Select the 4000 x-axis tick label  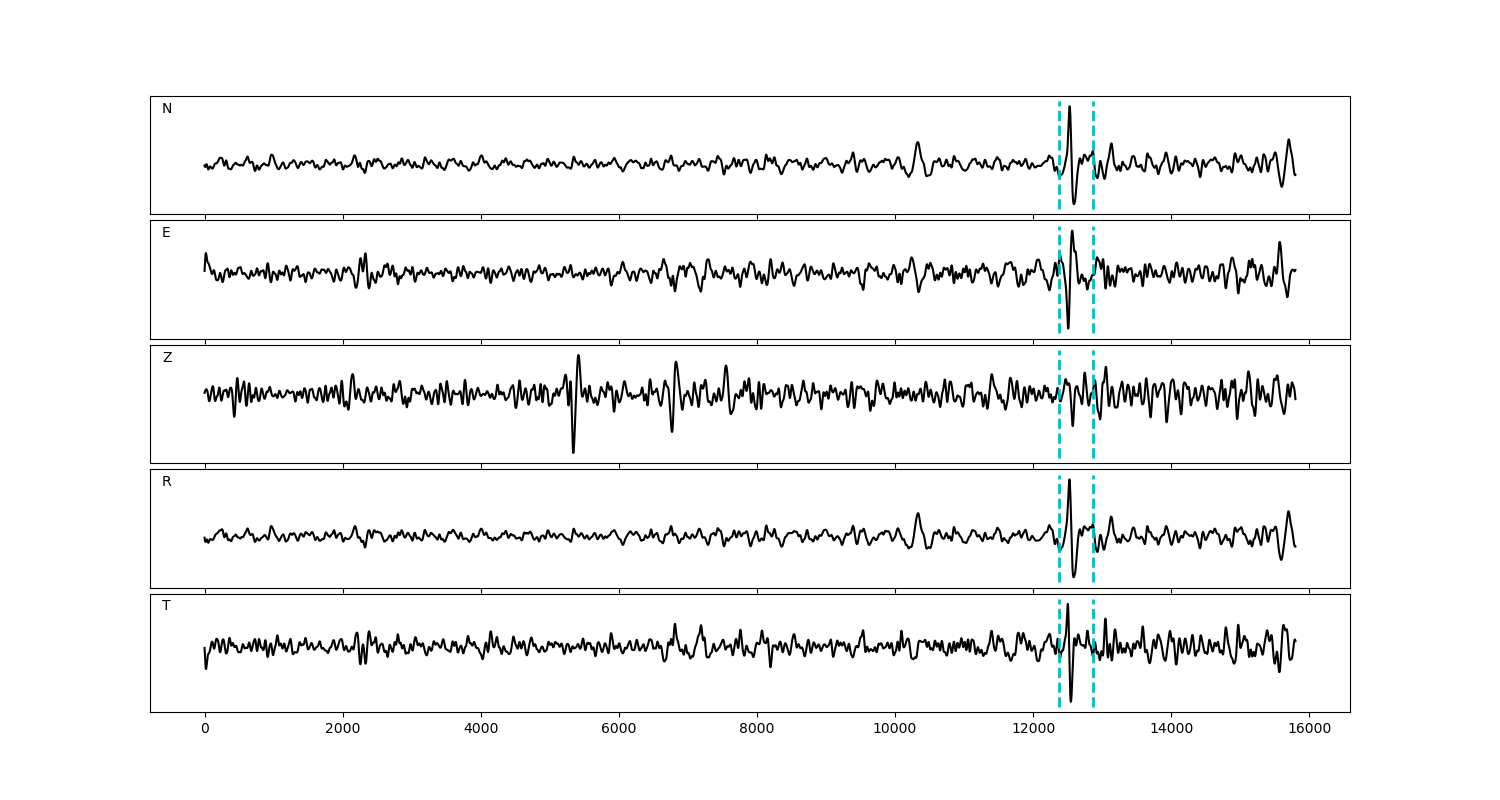(481, 729)
